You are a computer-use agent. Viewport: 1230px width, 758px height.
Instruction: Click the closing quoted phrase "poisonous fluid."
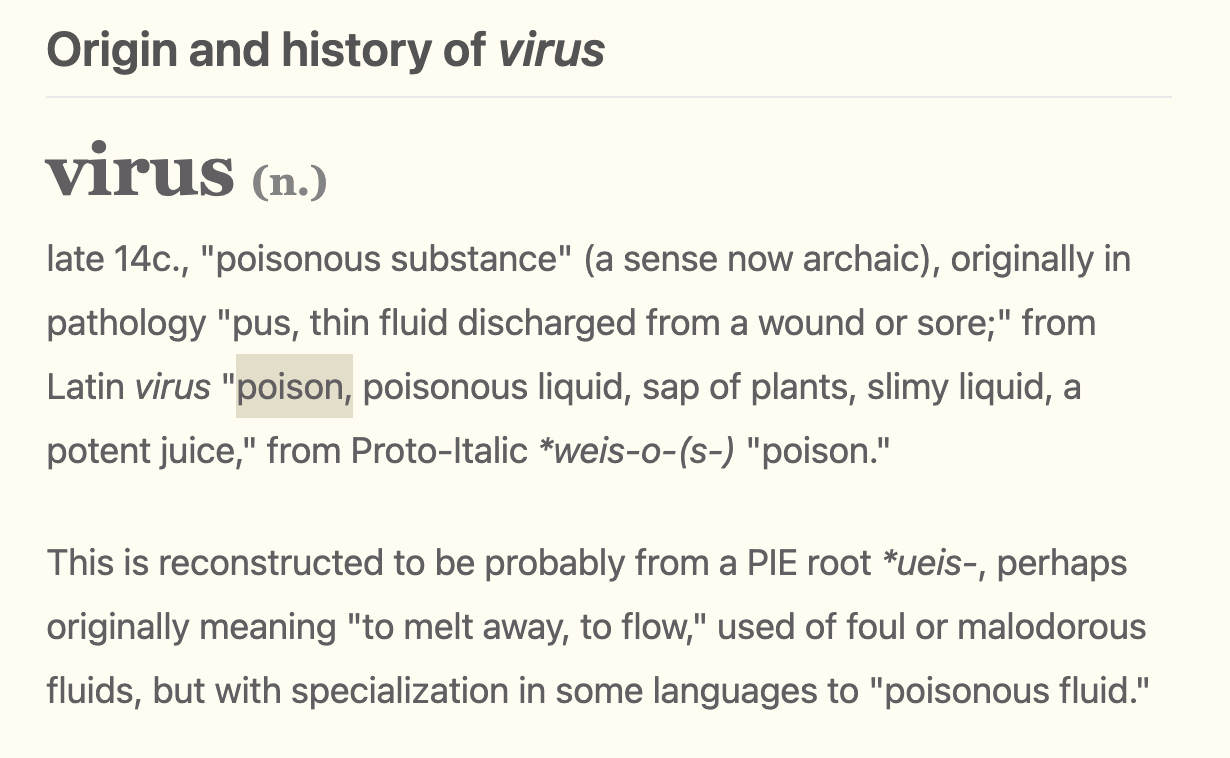point(1011,691)
